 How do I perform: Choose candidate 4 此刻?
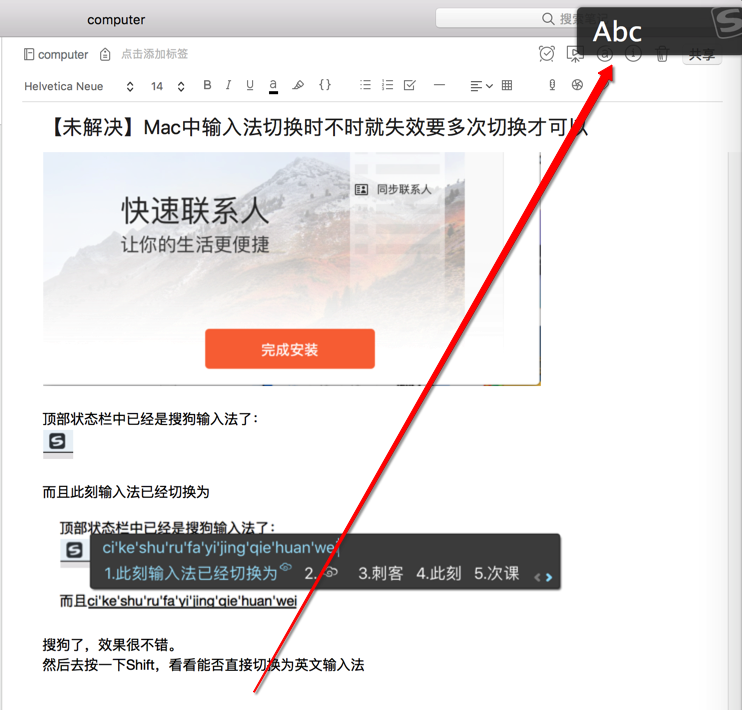(439, 574)
